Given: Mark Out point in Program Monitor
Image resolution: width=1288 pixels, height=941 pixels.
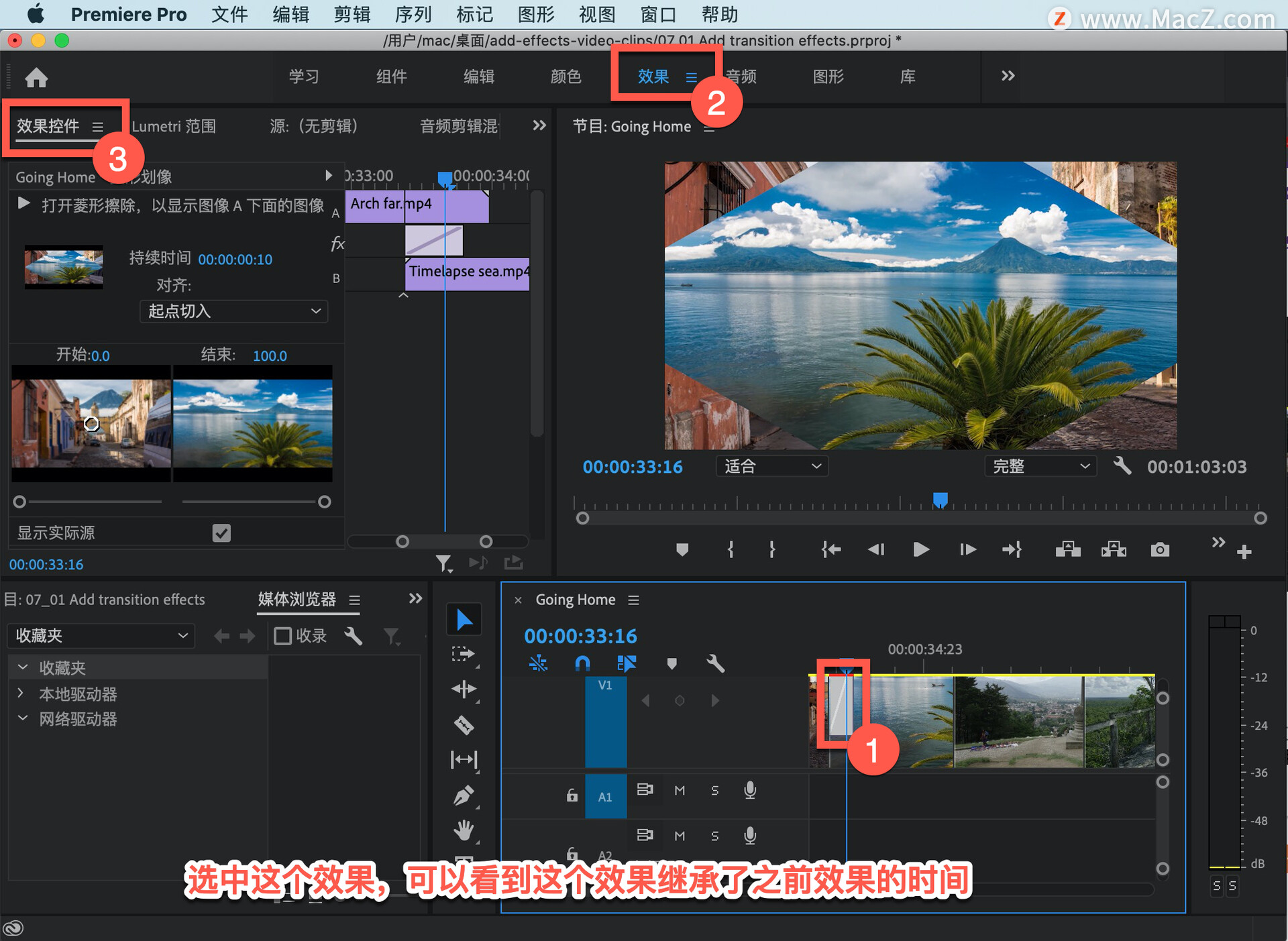Looking at the screenshot, I should (x=772, y=550).
